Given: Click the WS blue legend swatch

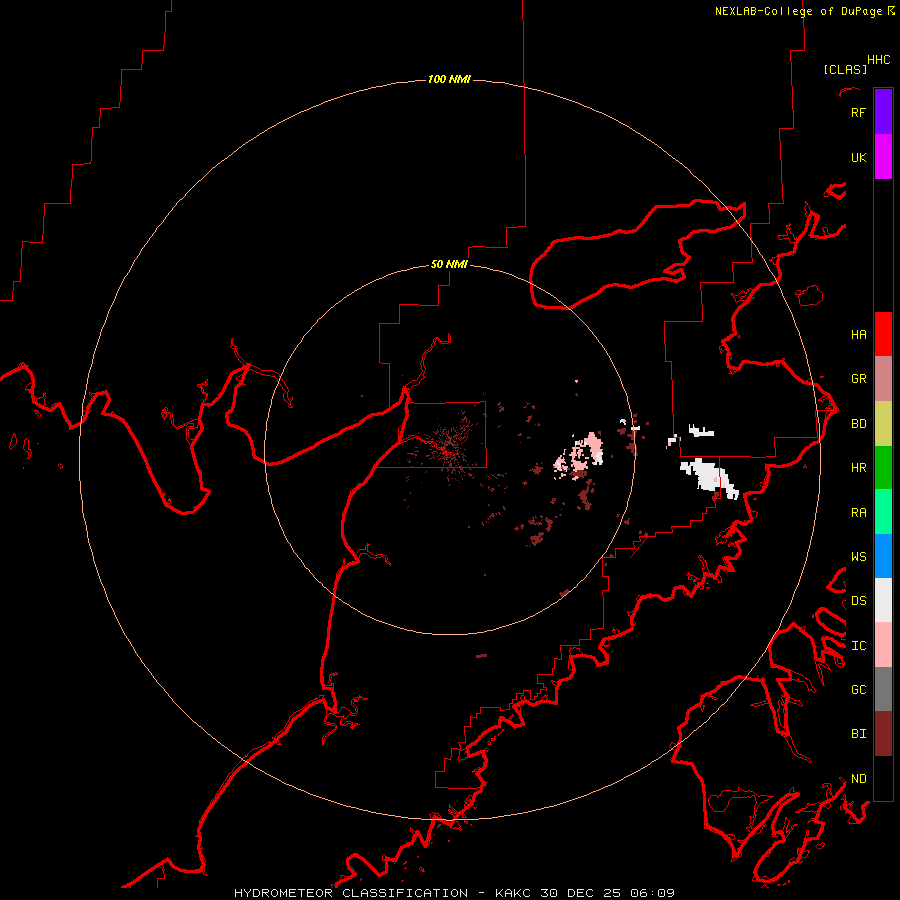Looking at the screenshot, I should click(883, 556).
